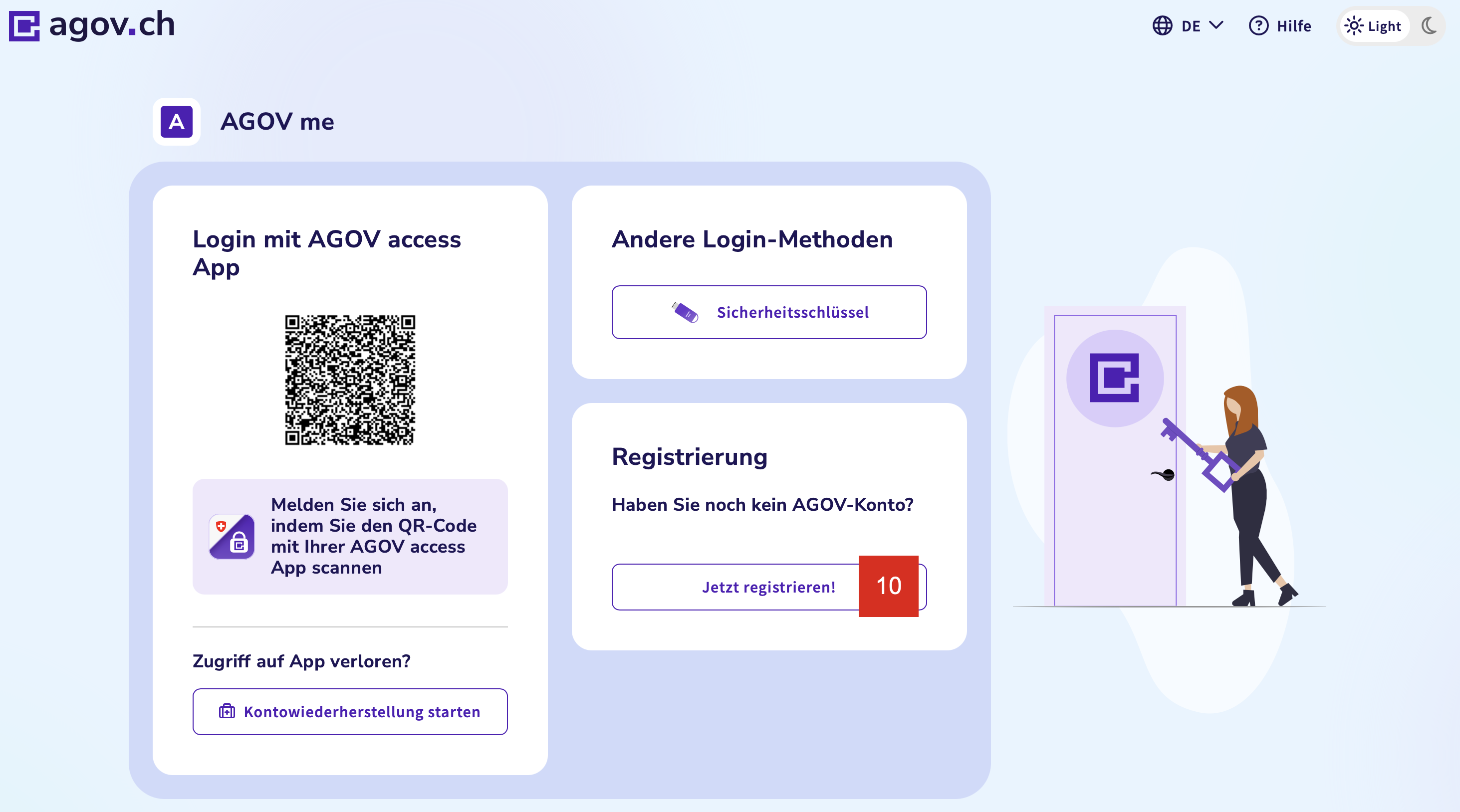Click the agov.ch home text
Screen dimensions: 1460x812
click(x=112, y=25)
